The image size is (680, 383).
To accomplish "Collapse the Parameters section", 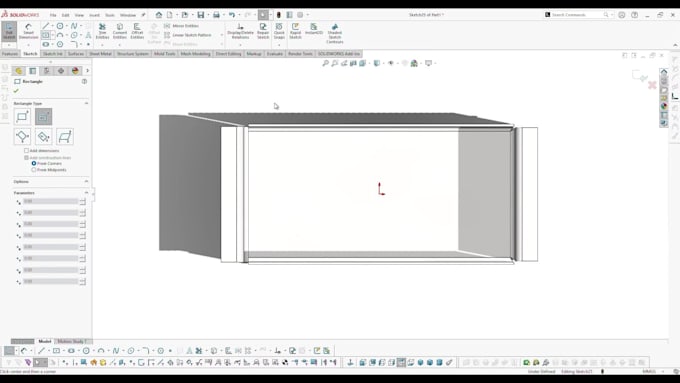I will tap(86, 193).
